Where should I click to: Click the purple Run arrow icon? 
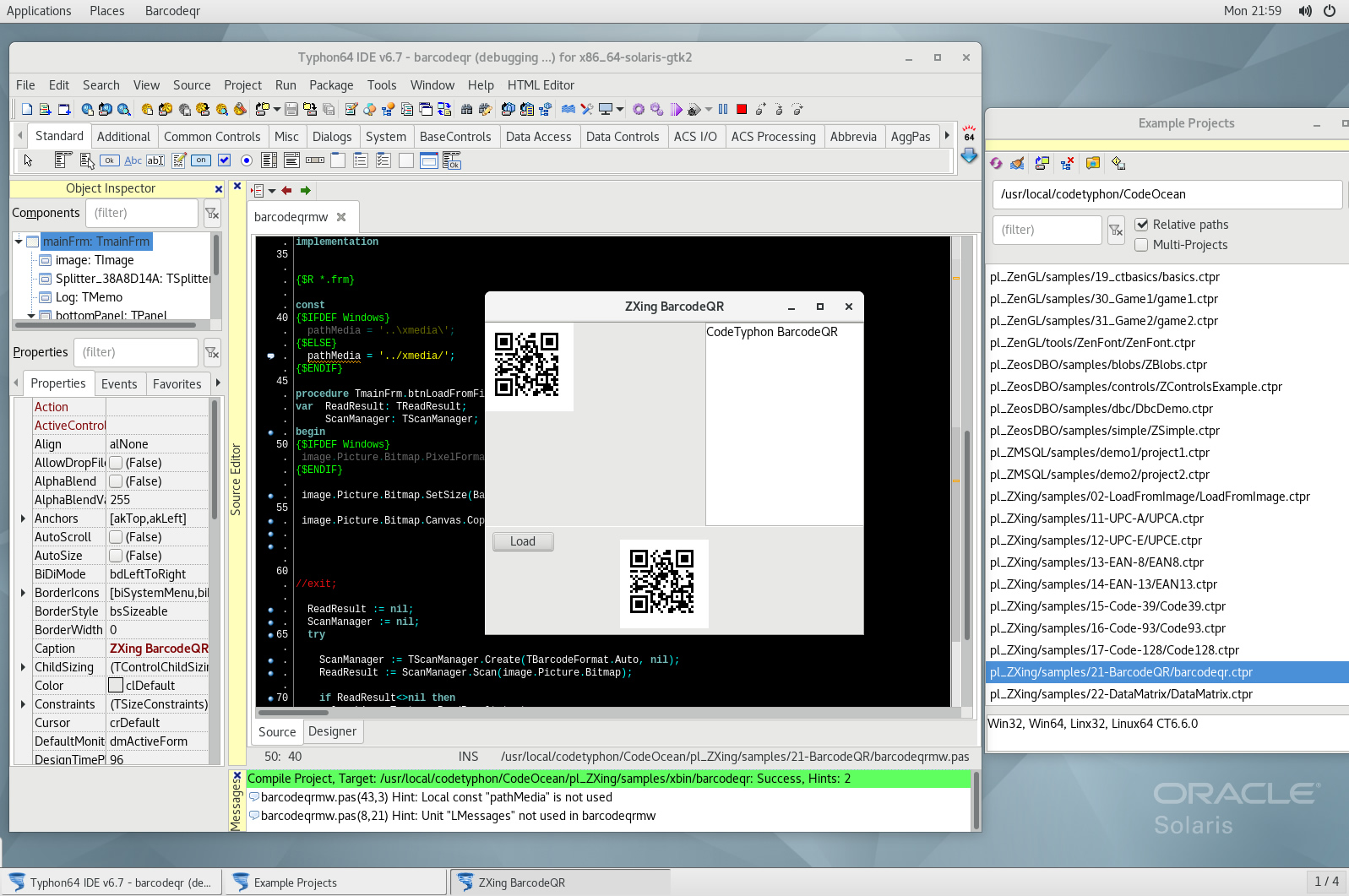tap(676, 109)
